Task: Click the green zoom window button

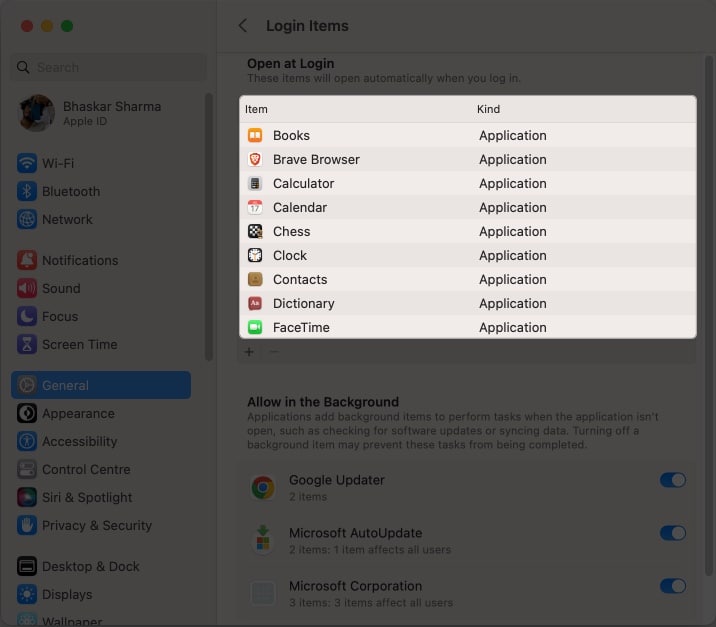Action: pos(67,26)
